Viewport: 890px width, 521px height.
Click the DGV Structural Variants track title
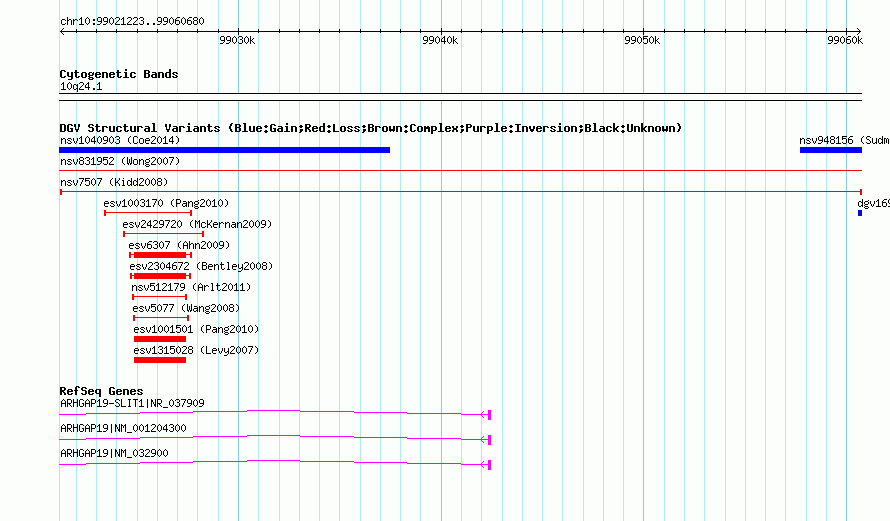pyautogui.click(x=371, y=128)
